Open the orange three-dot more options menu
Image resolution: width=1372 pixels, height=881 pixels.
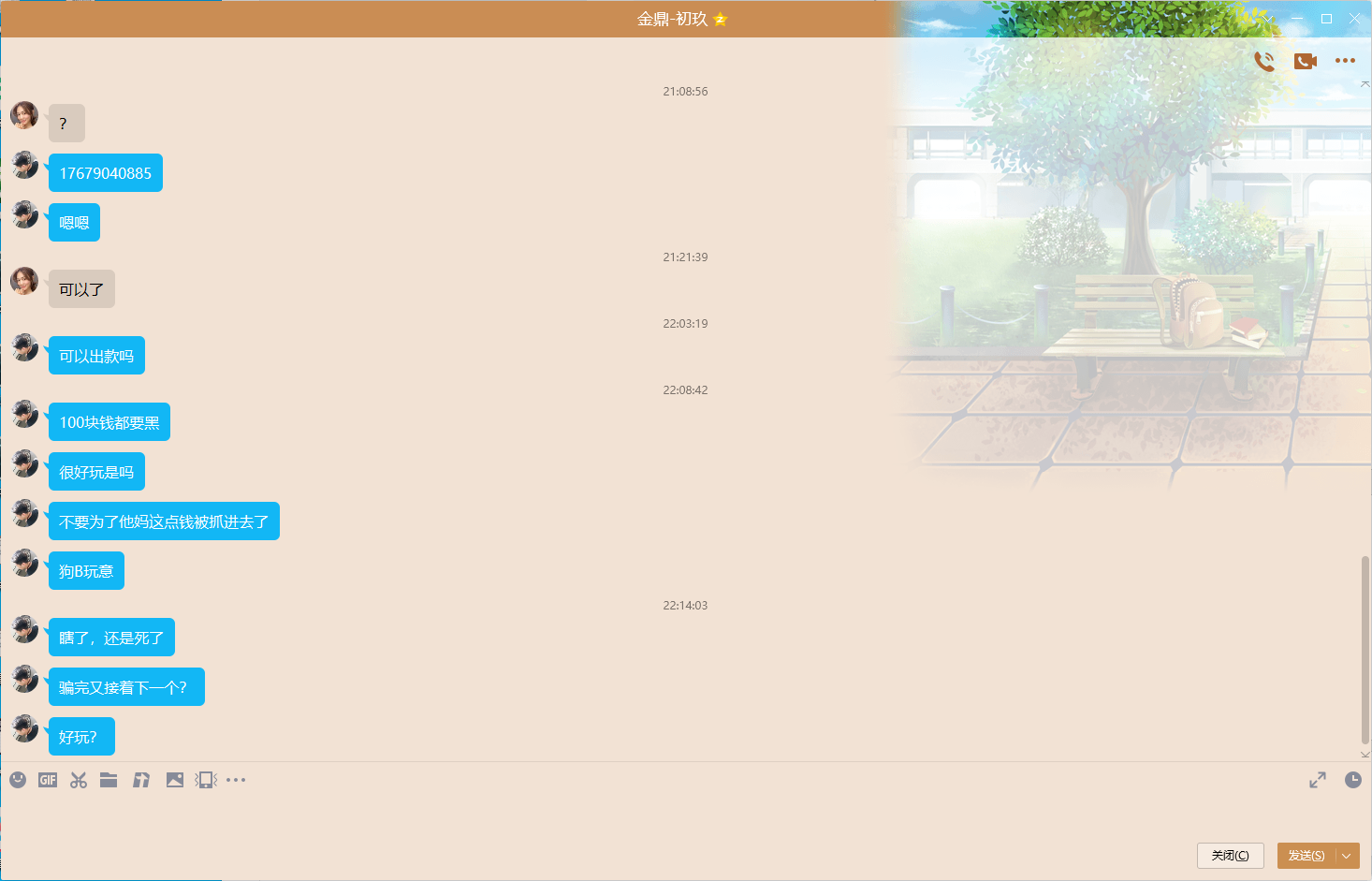[x=1345, y=61]
